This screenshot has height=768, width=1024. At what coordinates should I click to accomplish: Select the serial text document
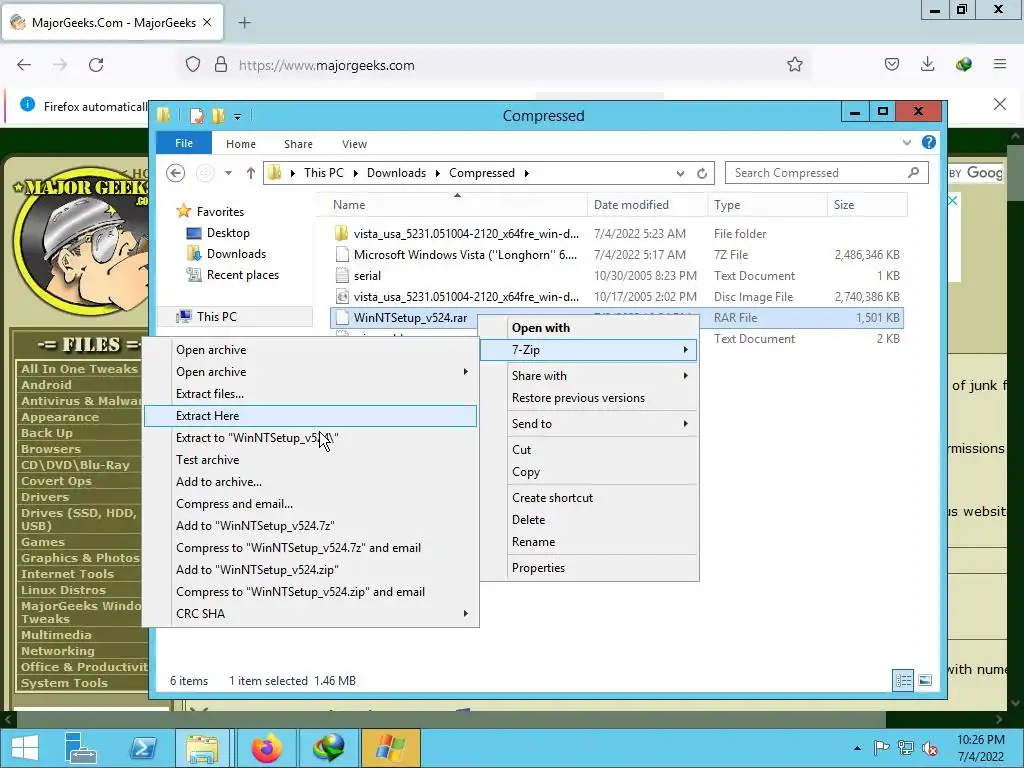(x=616, y=276)
